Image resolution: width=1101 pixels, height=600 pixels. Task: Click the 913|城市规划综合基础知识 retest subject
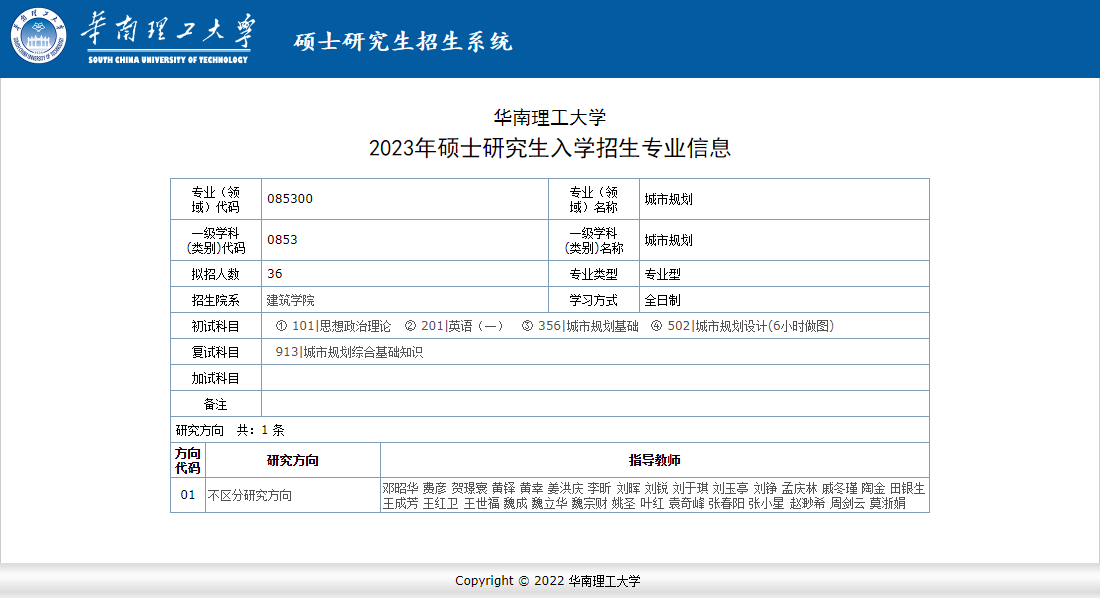point(349,352)
